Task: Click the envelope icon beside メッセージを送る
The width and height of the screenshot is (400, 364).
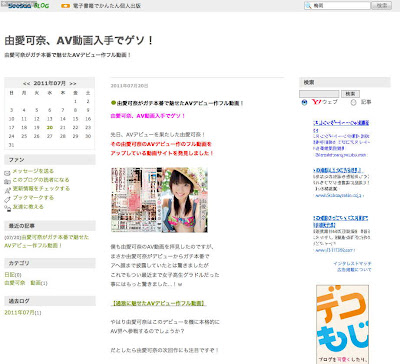Action: 7,173
